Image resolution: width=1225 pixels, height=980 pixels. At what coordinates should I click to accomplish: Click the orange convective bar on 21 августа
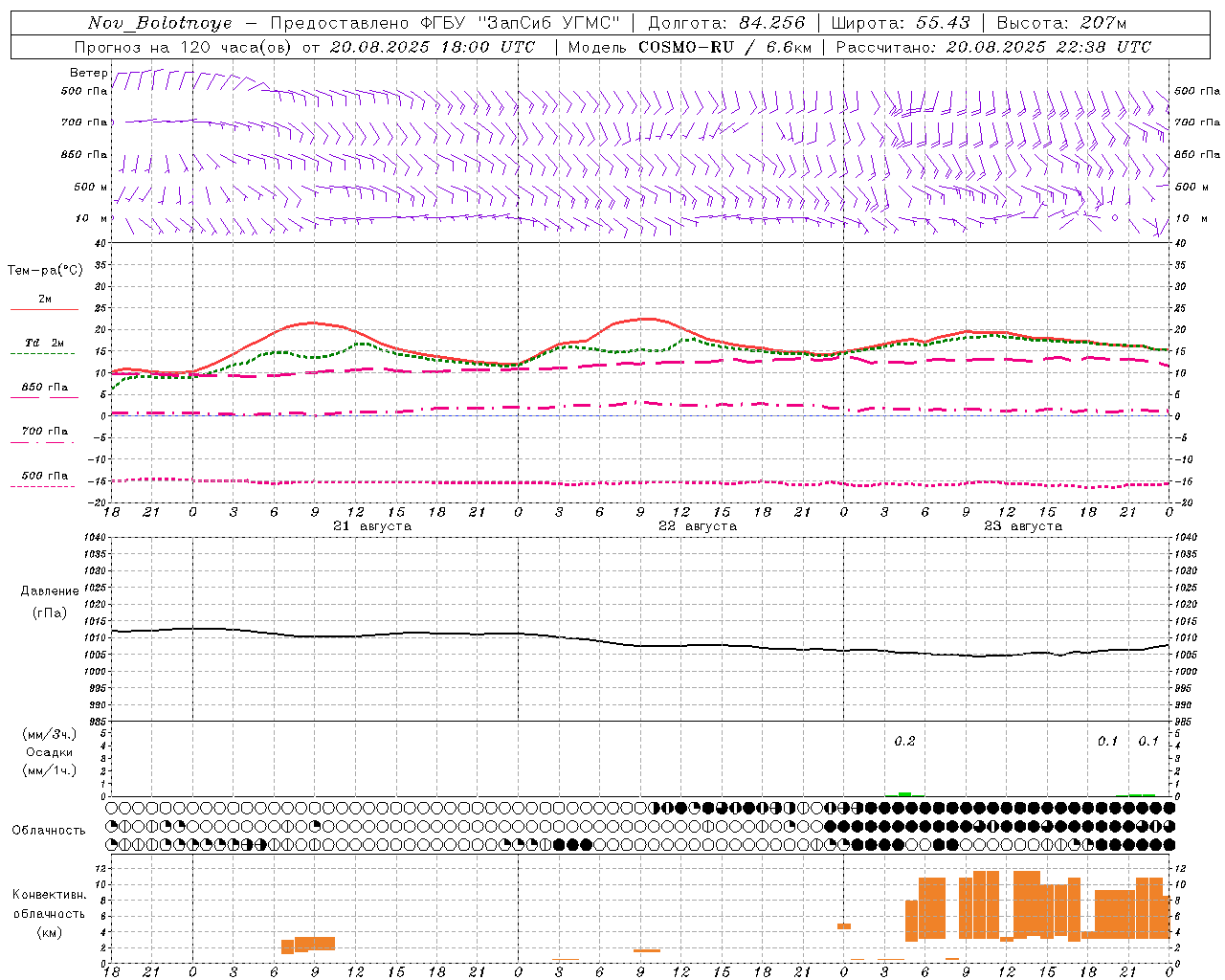308,945
